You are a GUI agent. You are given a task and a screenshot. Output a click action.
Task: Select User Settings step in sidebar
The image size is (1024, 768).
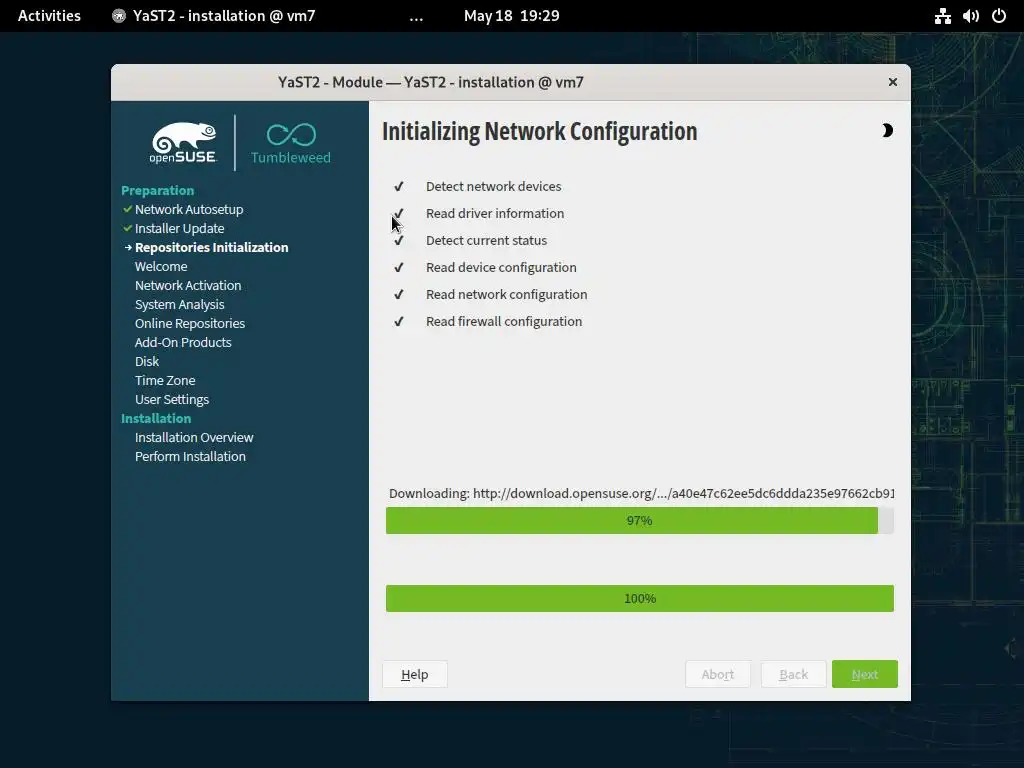[172, 399]
